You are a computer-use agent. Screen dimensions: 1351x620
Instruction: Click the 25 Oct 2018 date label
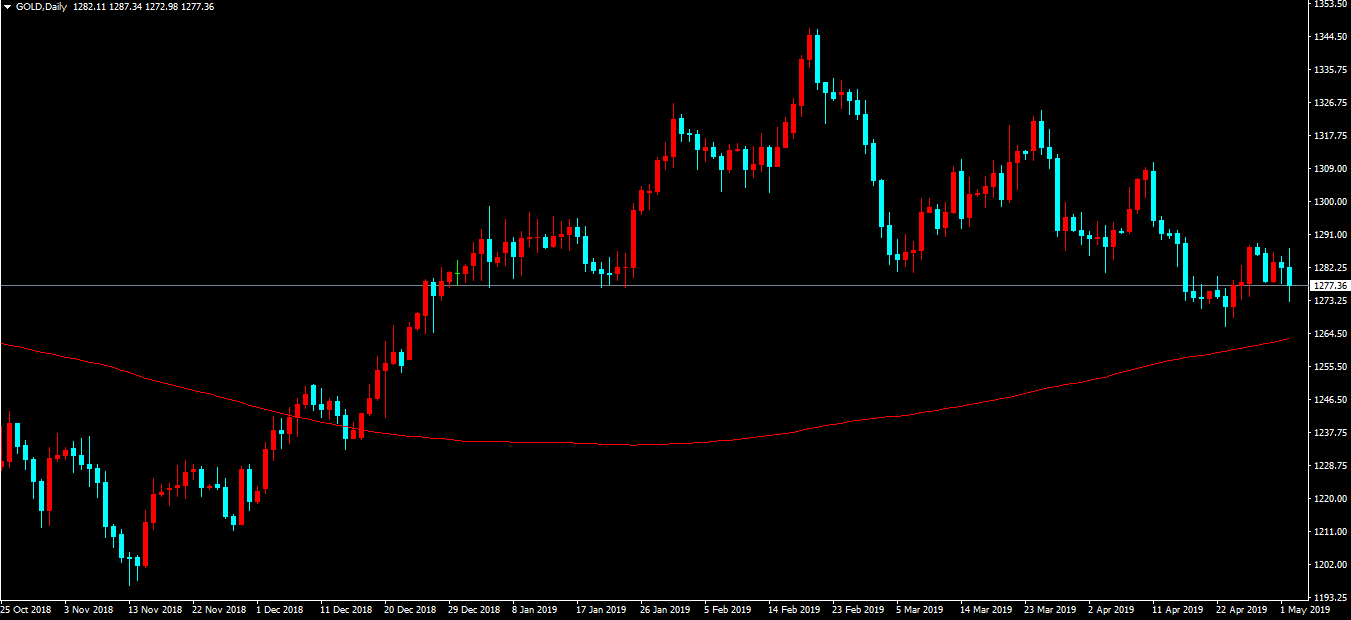click(26, 609)
